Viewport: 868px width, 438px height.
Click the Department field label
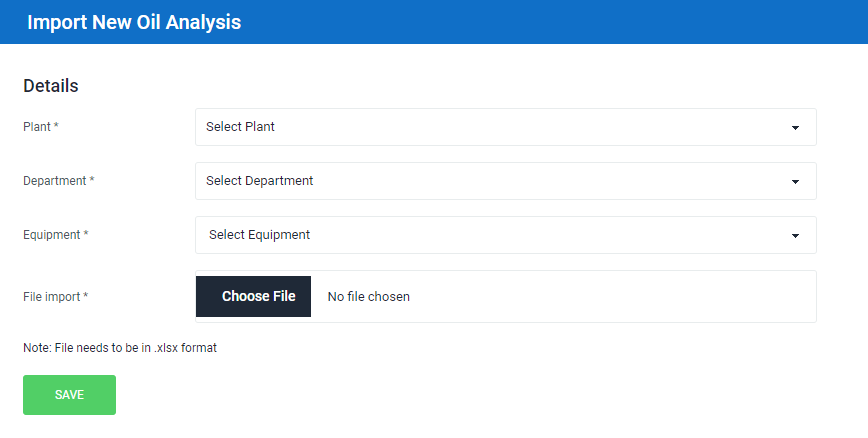click(59, 181)
